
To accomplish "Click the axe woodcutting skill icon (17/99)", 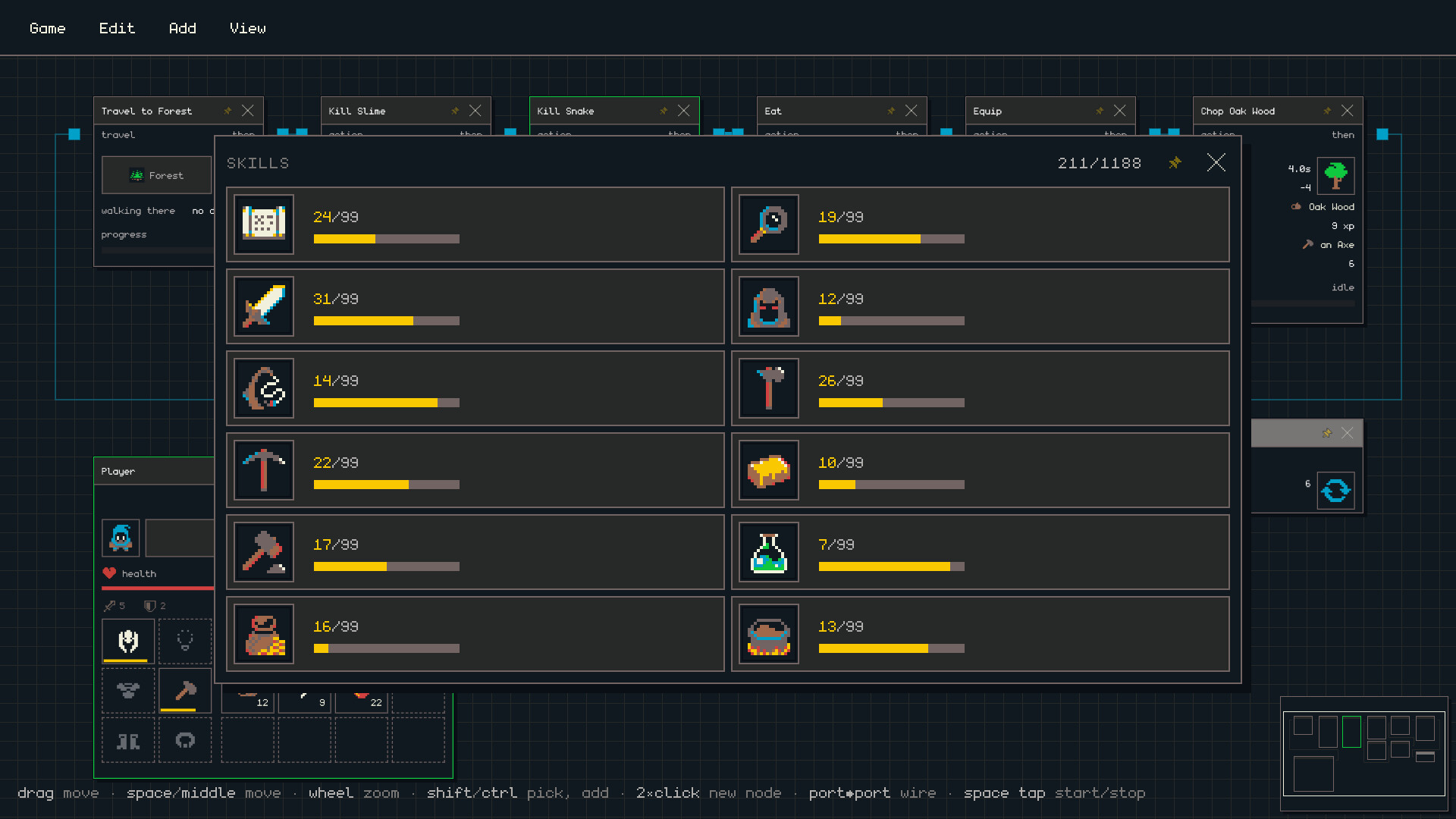I will (x=264, y=552).
